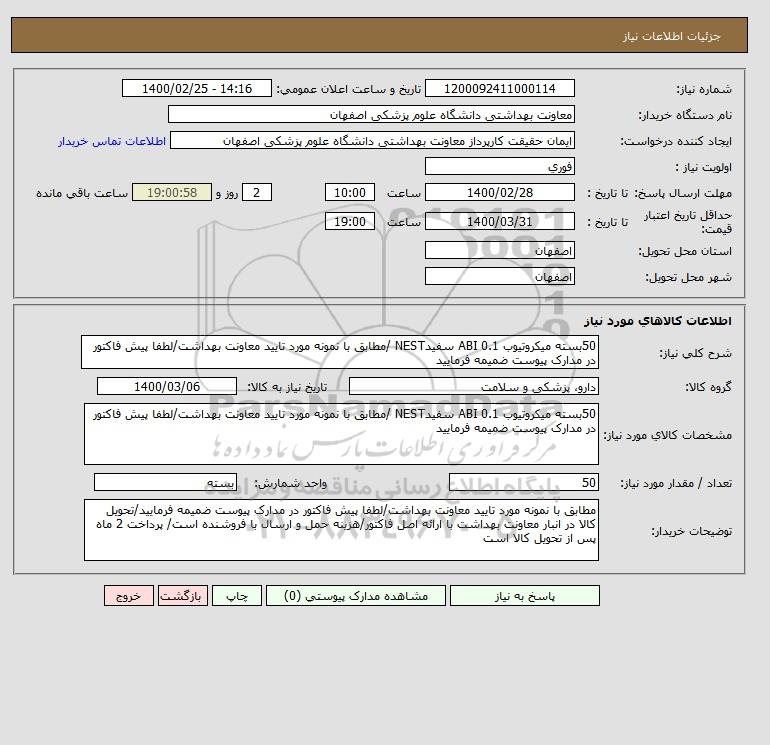Screen dimensions: 770x745
Task: Click the quantity field showing 50
Action: [x=523, y=482]
